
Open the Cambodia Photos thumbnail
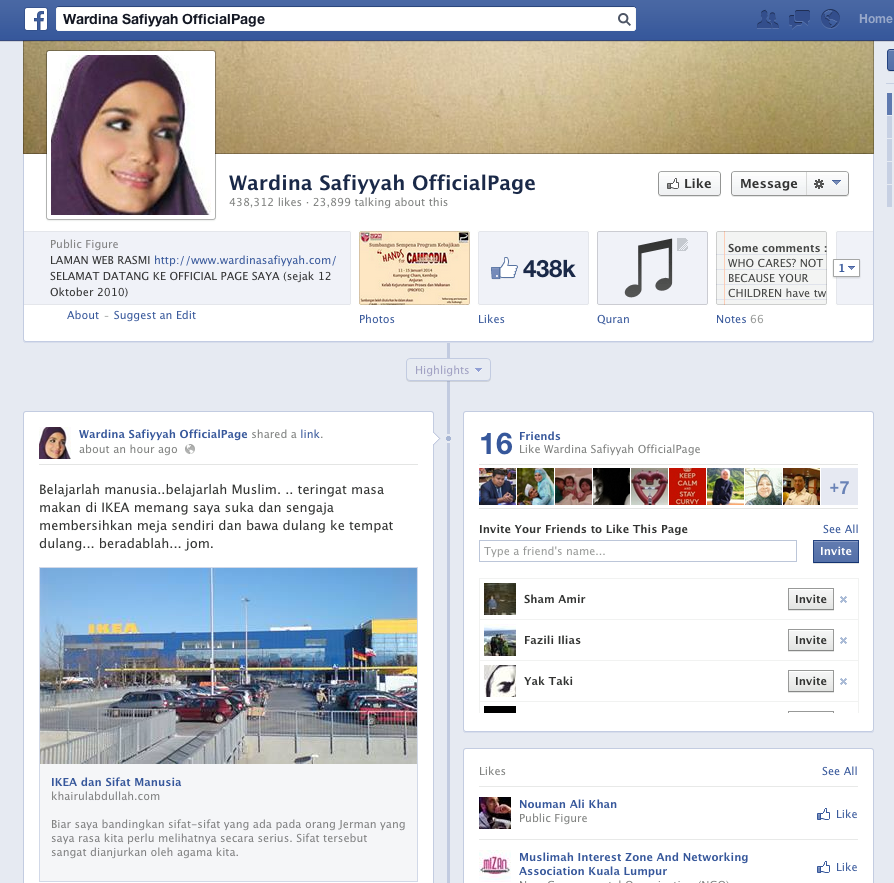[414, 268]
